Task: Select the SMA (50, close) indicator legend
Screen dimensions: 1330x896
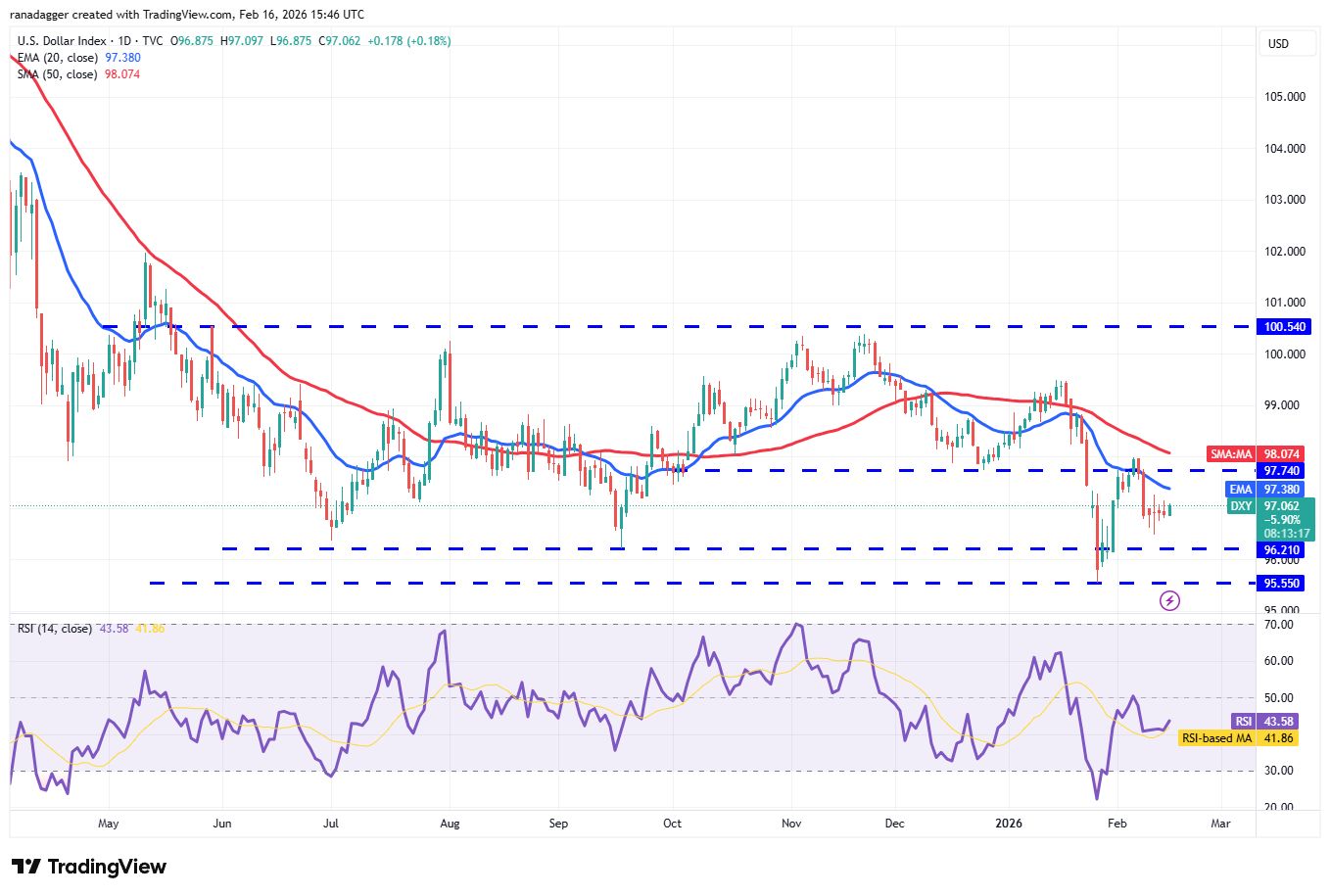Action: pos(58,74)
